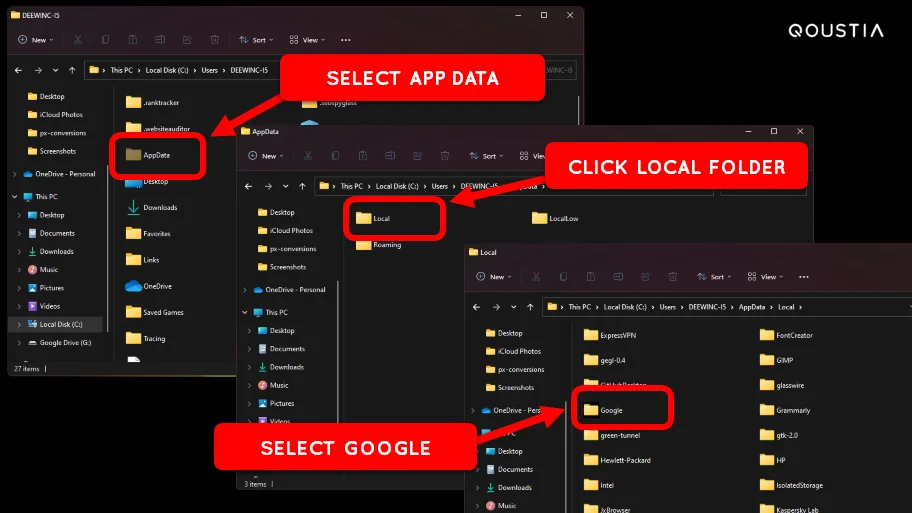Image resolution: width=912 pixels, height=513 pixels.
Task: Click the Cut icon in the AppData window toolbar
Action: coord(308,156)
